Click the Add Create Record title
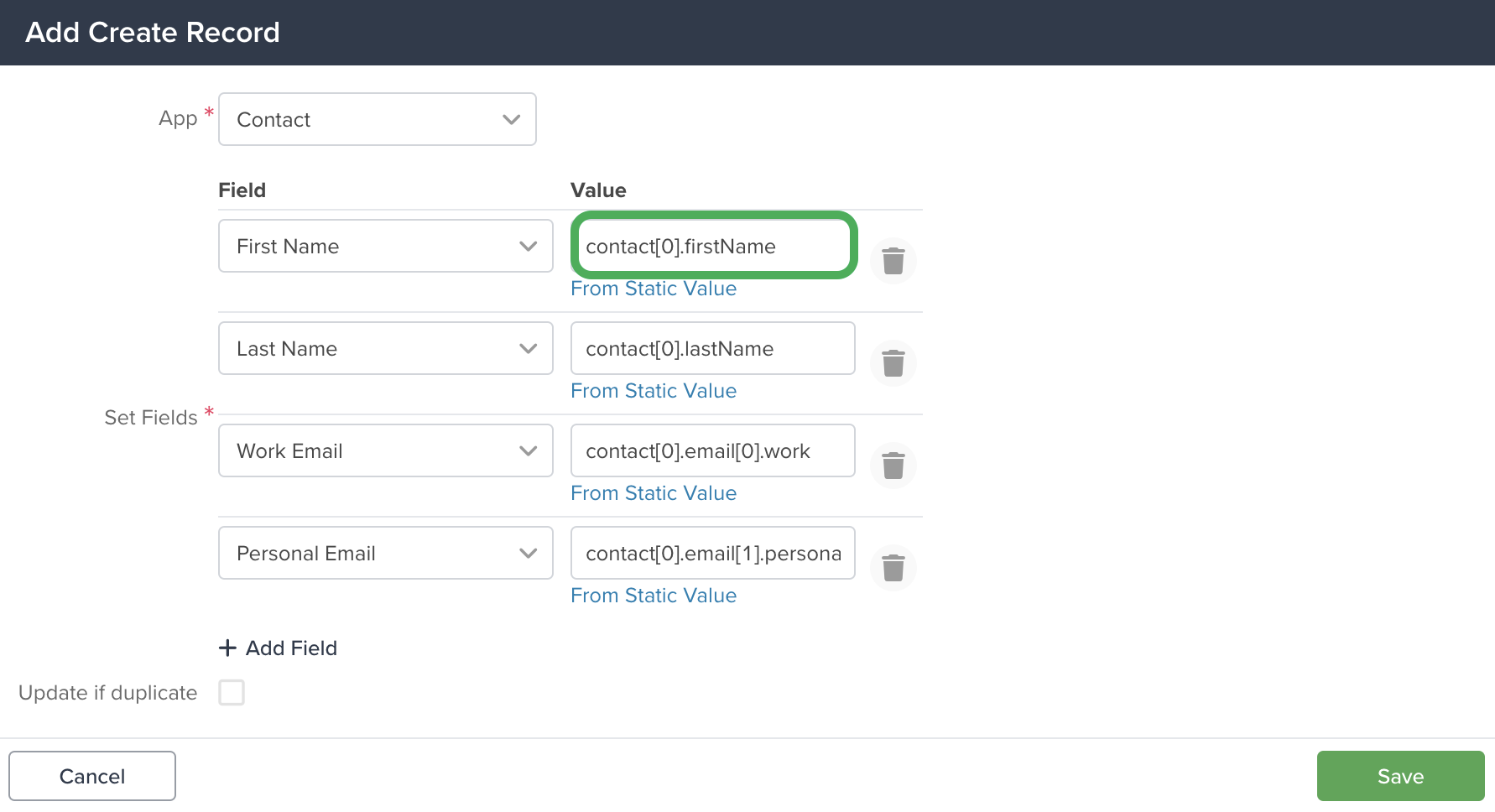1495x812 pixels. 153,32
